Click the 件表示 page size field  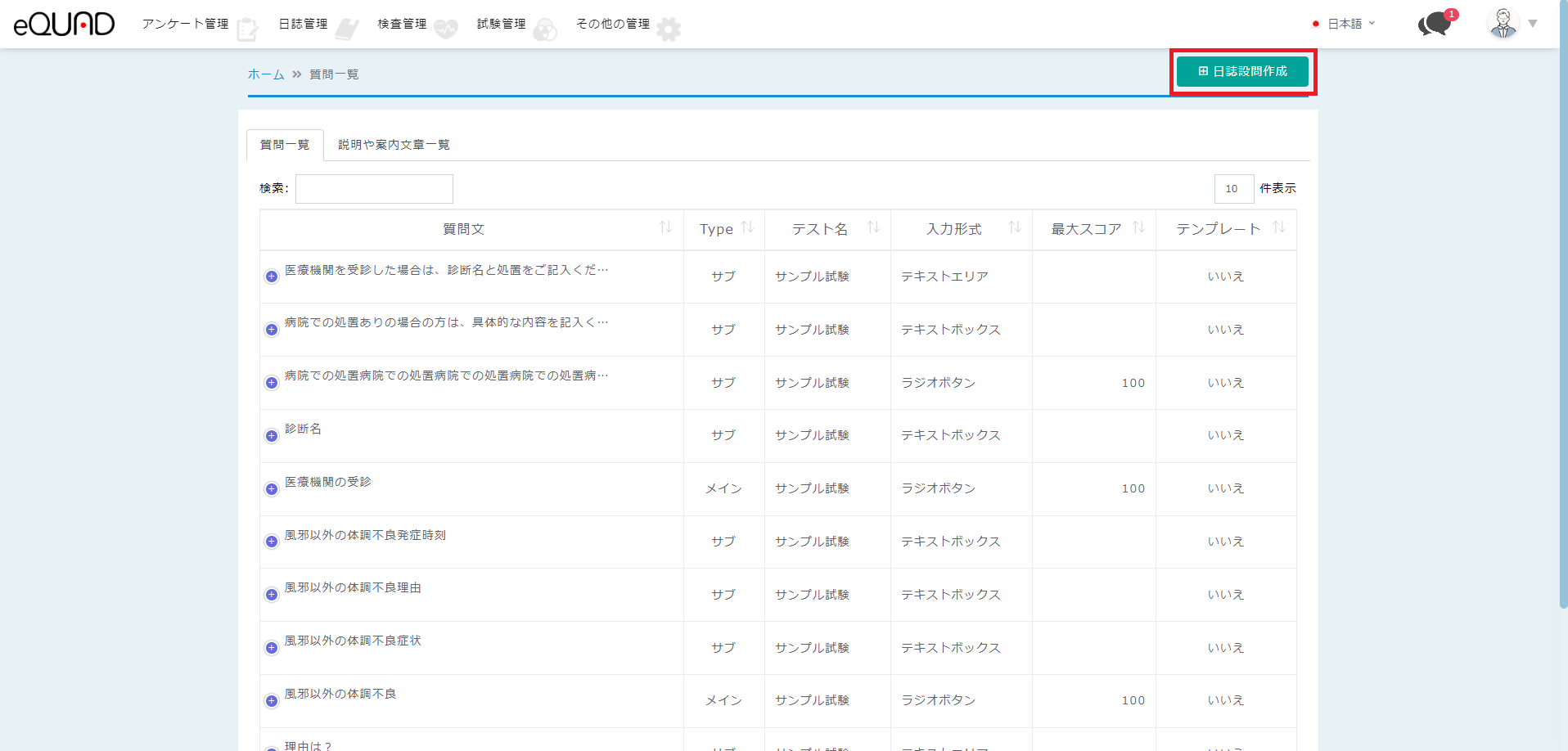(1233, 189)
